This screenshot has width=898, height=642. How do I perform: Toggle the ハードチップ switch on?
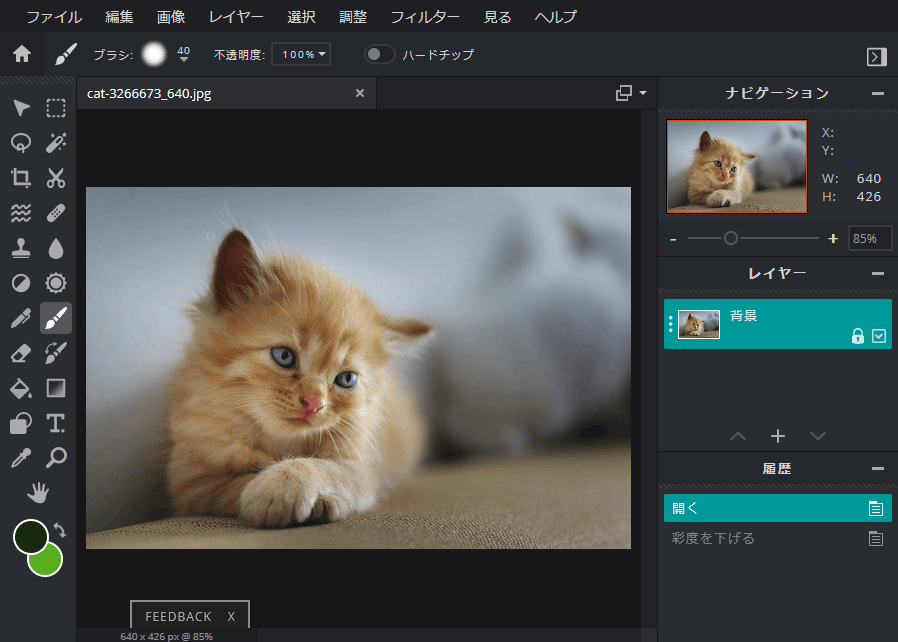tap(380, 56)
